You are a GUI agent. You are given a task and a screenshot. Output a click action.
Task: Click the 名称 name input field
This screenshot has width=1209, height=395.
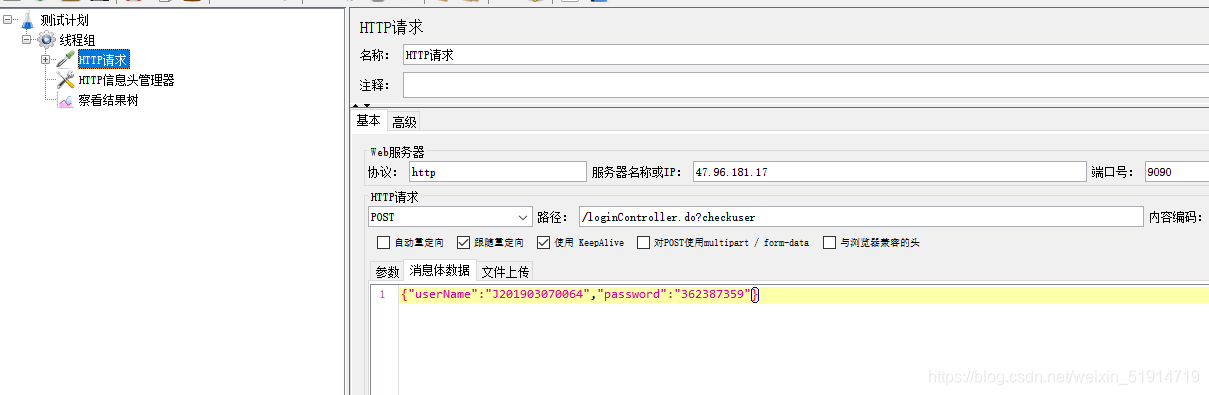click(805, 56)
